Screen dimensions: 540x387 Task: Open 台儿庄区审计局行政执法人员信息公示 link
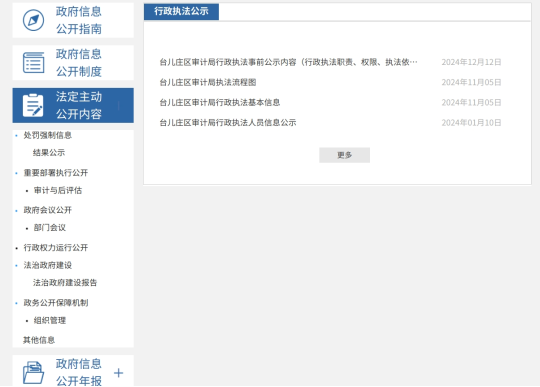pos(228,123)
